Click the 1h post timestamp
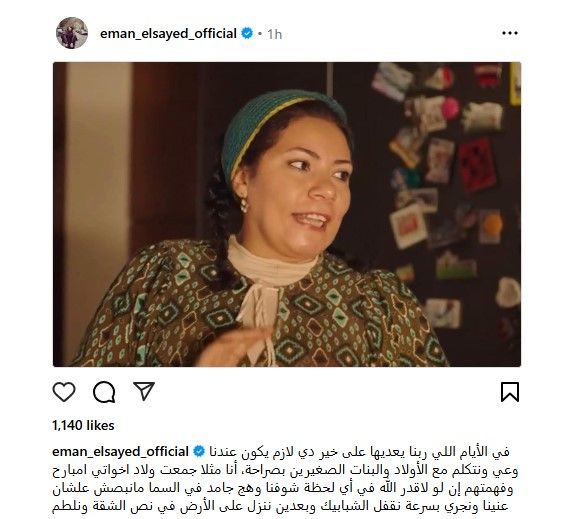 click(275, 34)
